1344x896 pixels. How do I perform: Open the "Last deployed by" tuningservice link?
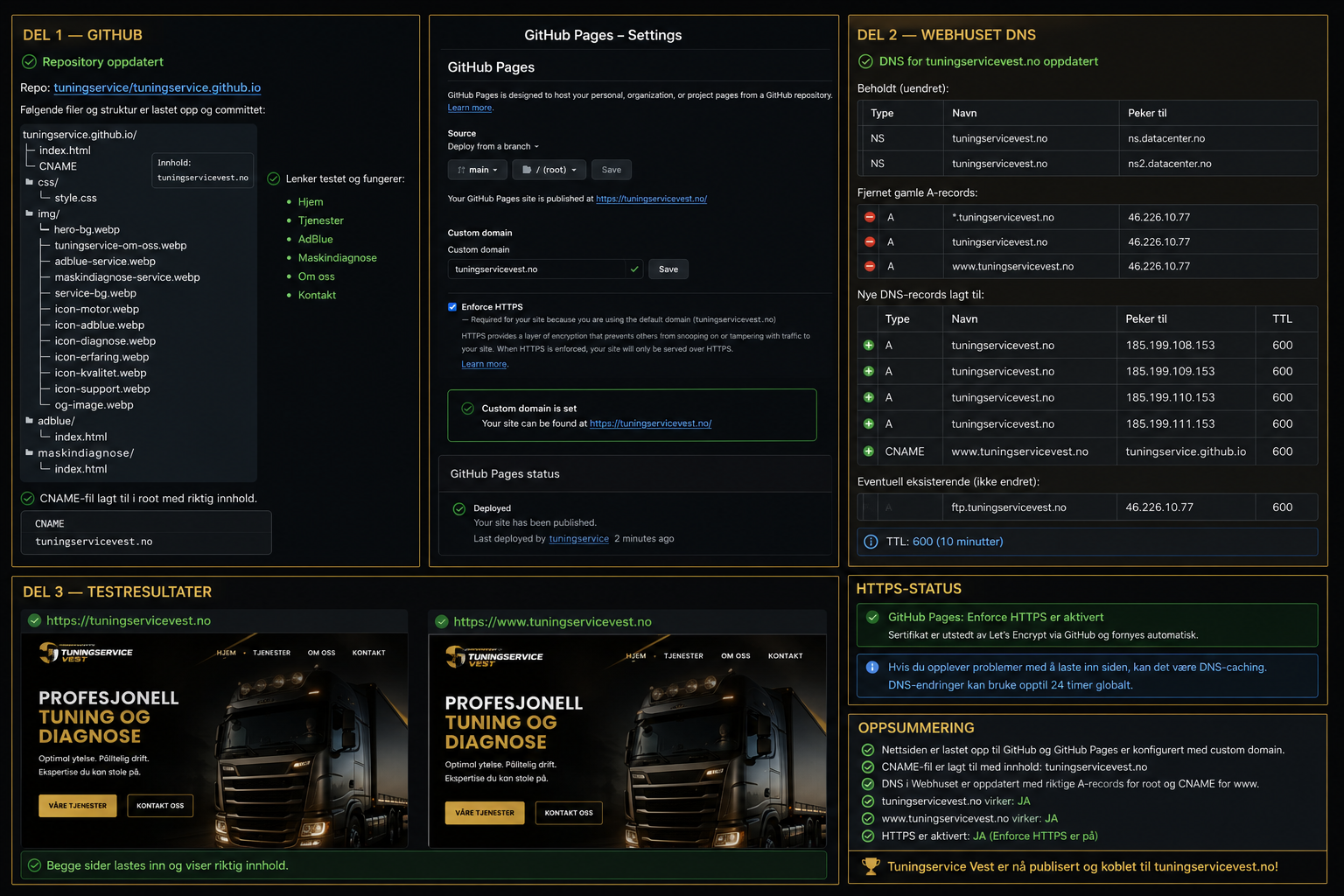pyautogui.click(x=579, y=539)
